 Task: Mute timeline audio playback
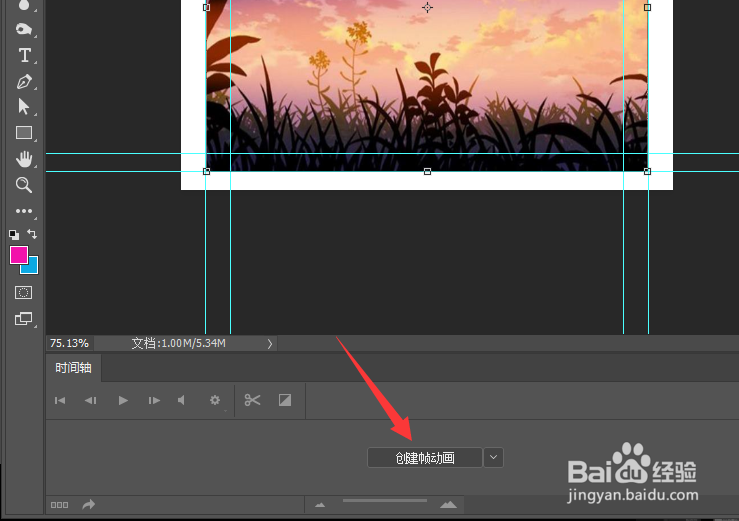point(181,400)
